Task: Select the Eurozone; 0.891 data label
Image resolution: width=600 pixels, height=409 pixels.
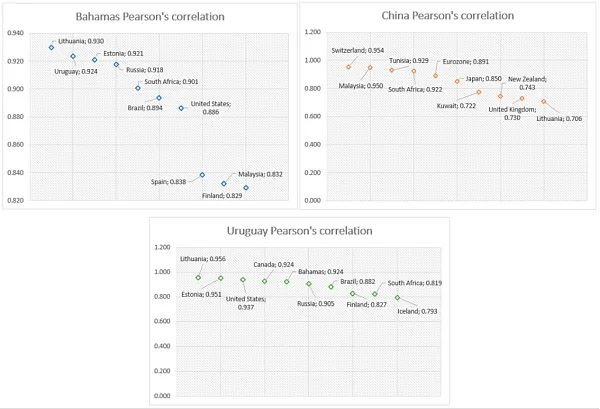Action: coord(466,62)
